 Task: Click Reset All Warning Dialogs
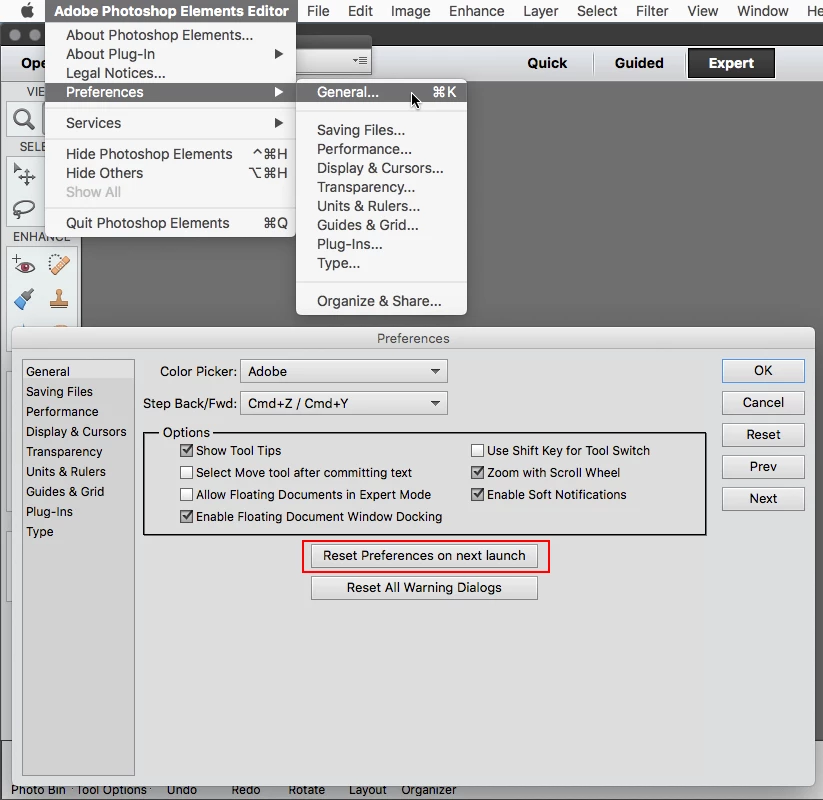[x=424, y=588]
